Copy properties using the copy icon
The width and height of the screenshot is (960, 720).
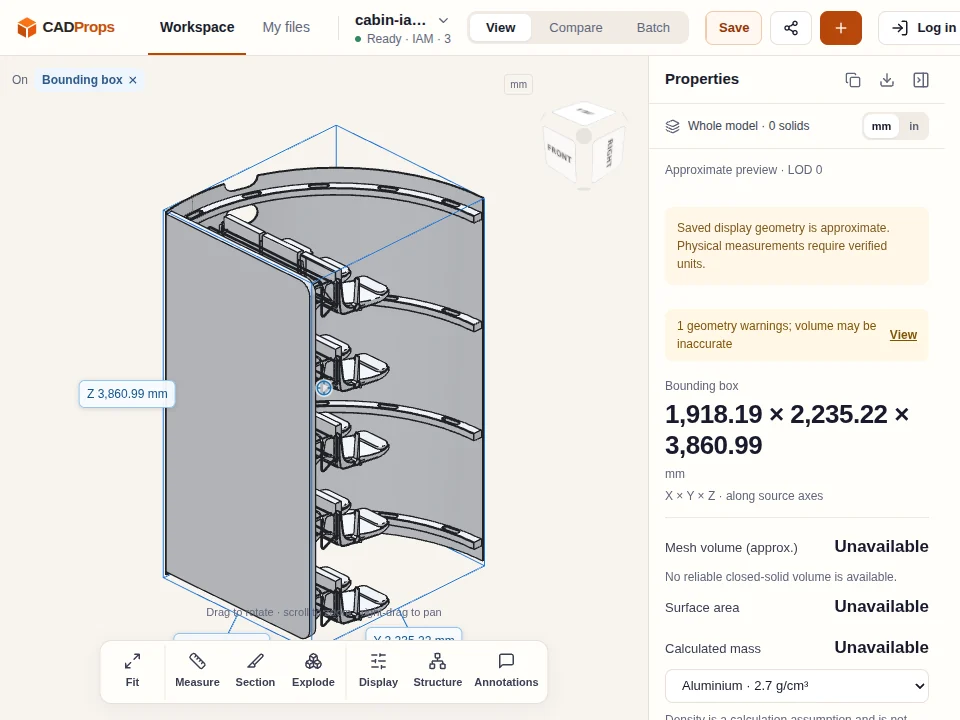pyautogui.click(x=853, y=80)
